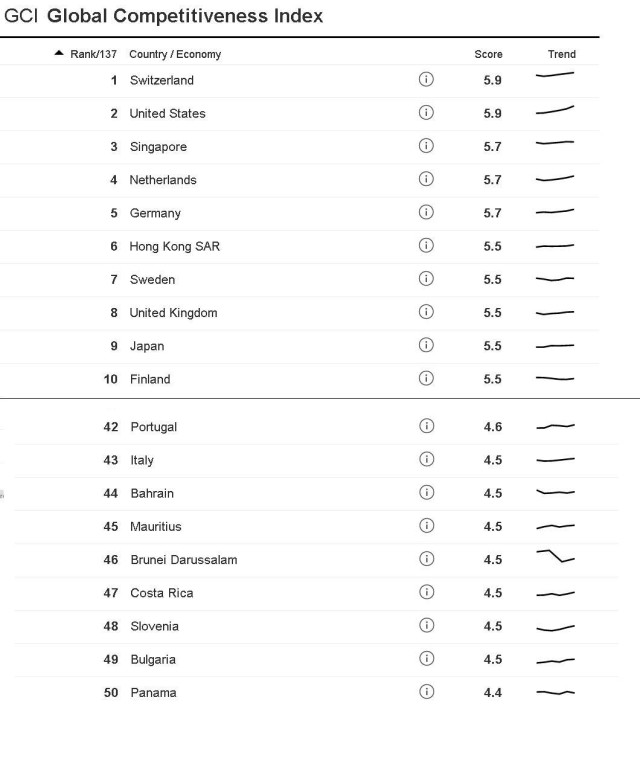Open the info icon for Finland
This screenshot has height=767, width=640.
tap(426, 378)
